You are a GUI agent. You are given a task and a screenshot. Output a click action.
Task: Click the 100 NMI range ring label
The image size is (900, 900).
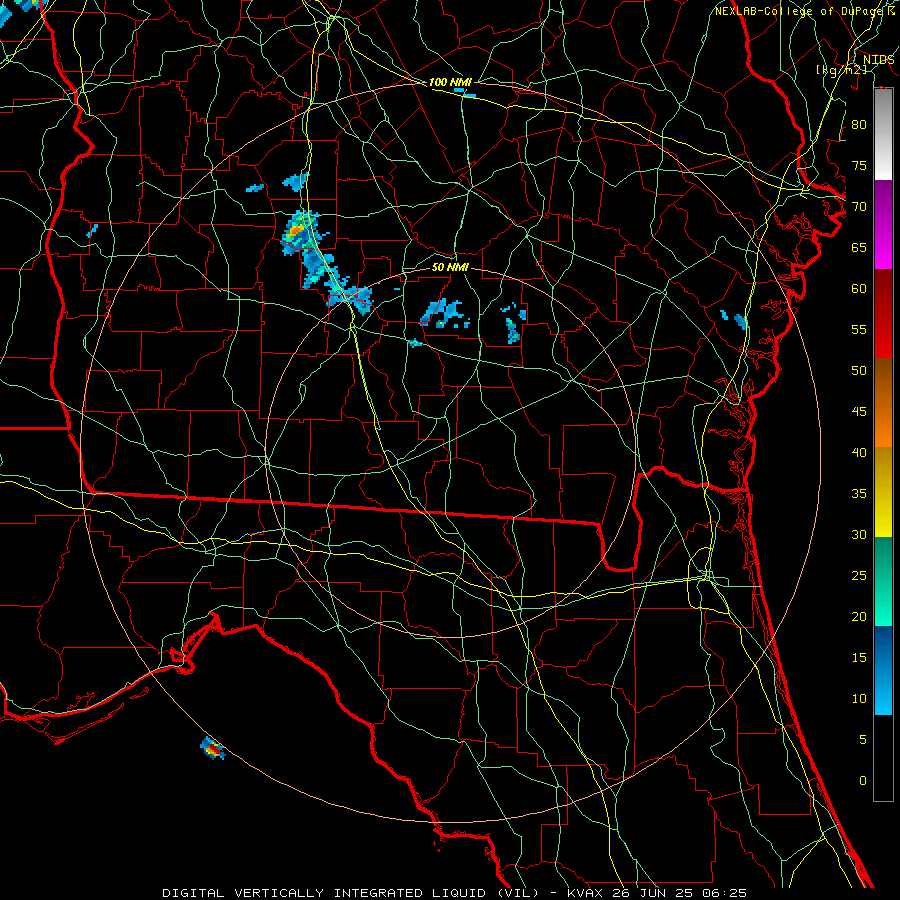coord(450,82)
